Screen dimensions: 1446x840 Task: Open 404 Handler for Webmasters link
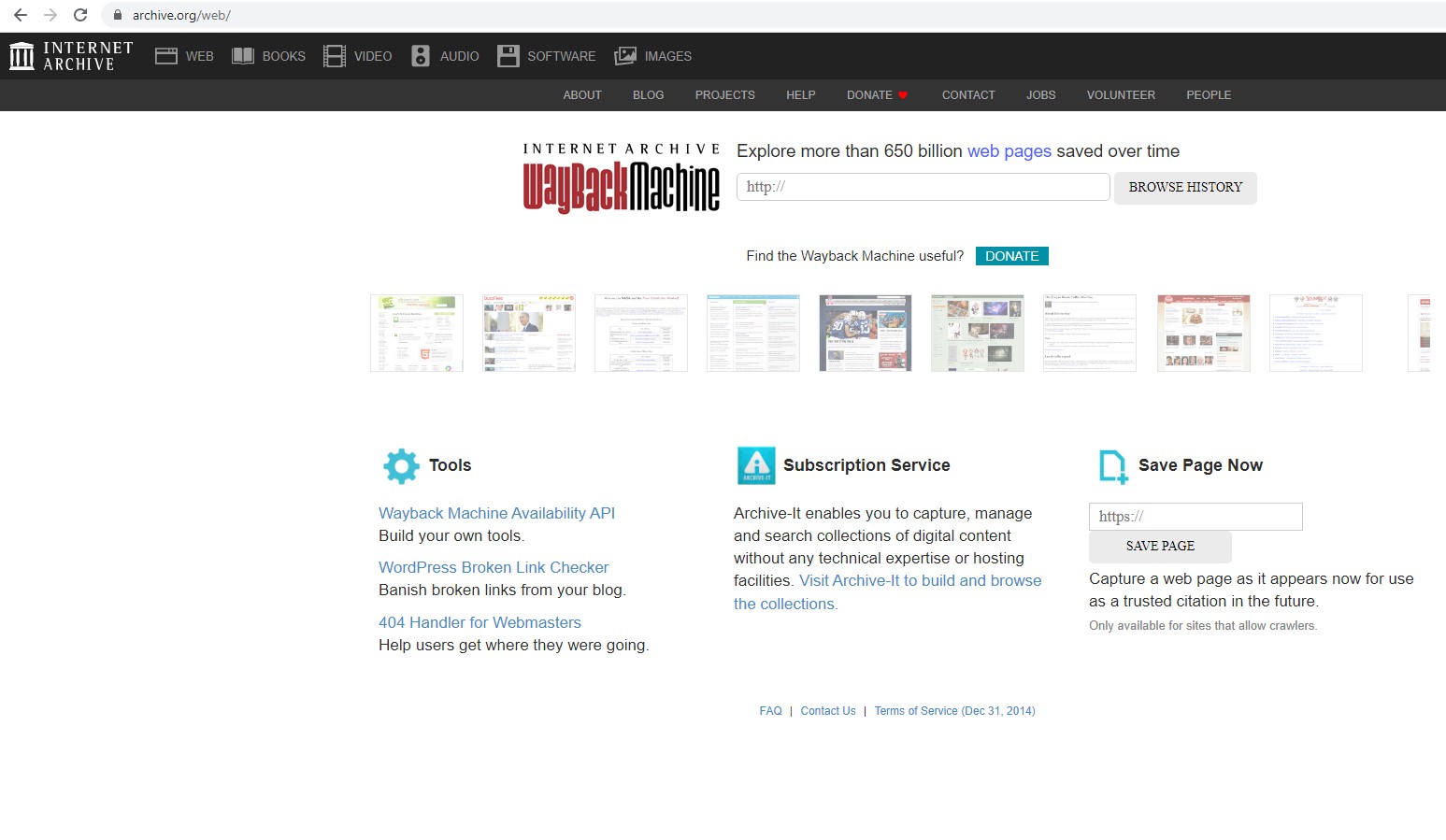(480, 622)
